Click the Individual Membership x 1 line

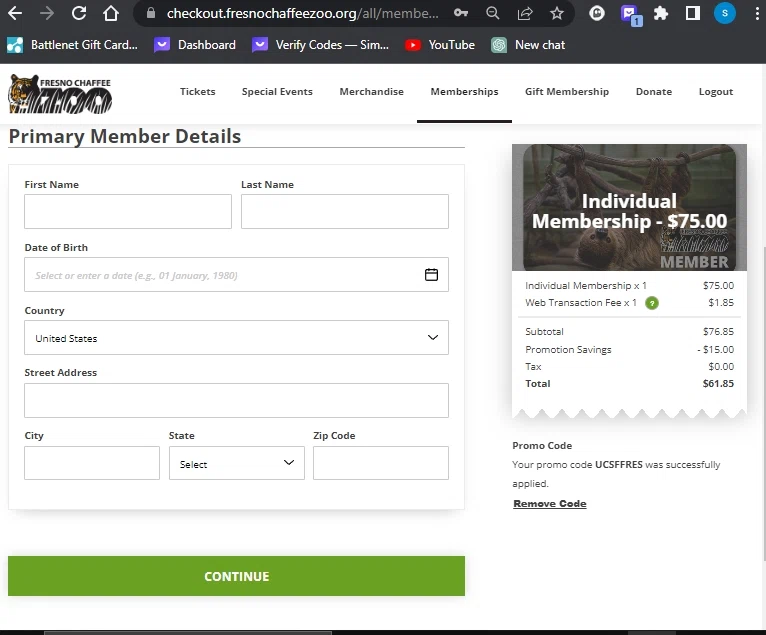point(586,286)
